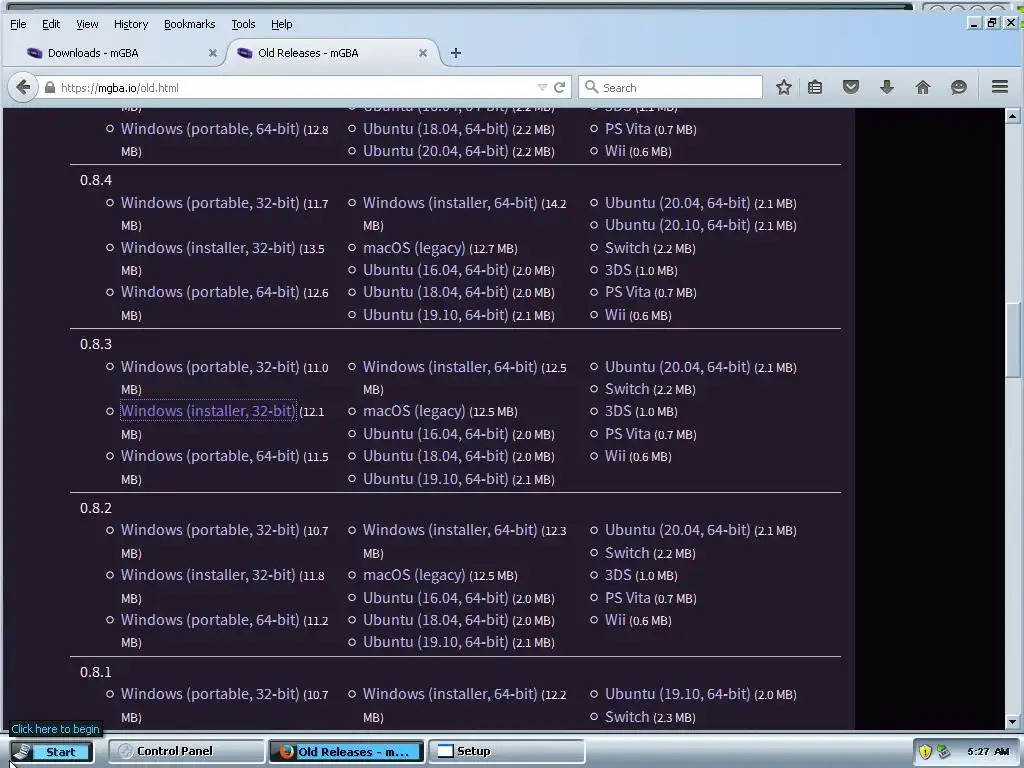Image resolution: width=1024 pixels, height=768 pixels.
Task: Select the Old Releases - mGBA tab
Action: pos(333,53)
